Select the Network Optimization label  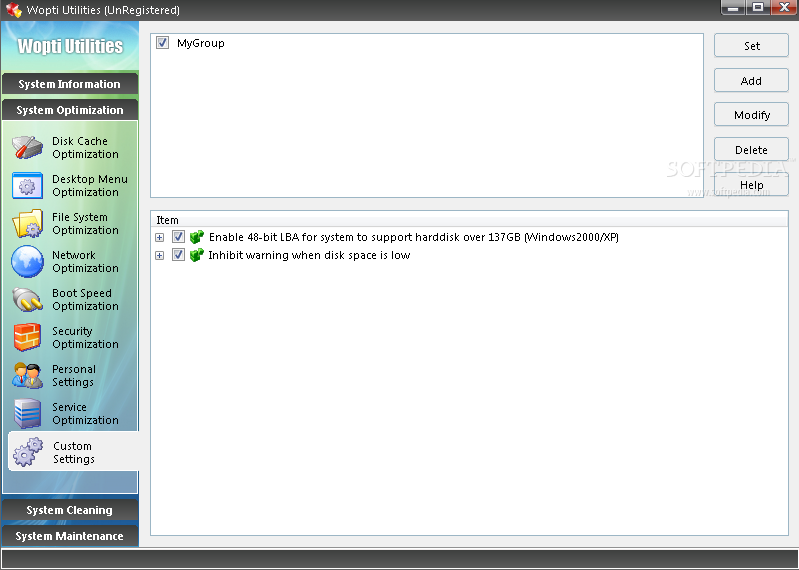(85, 262)
